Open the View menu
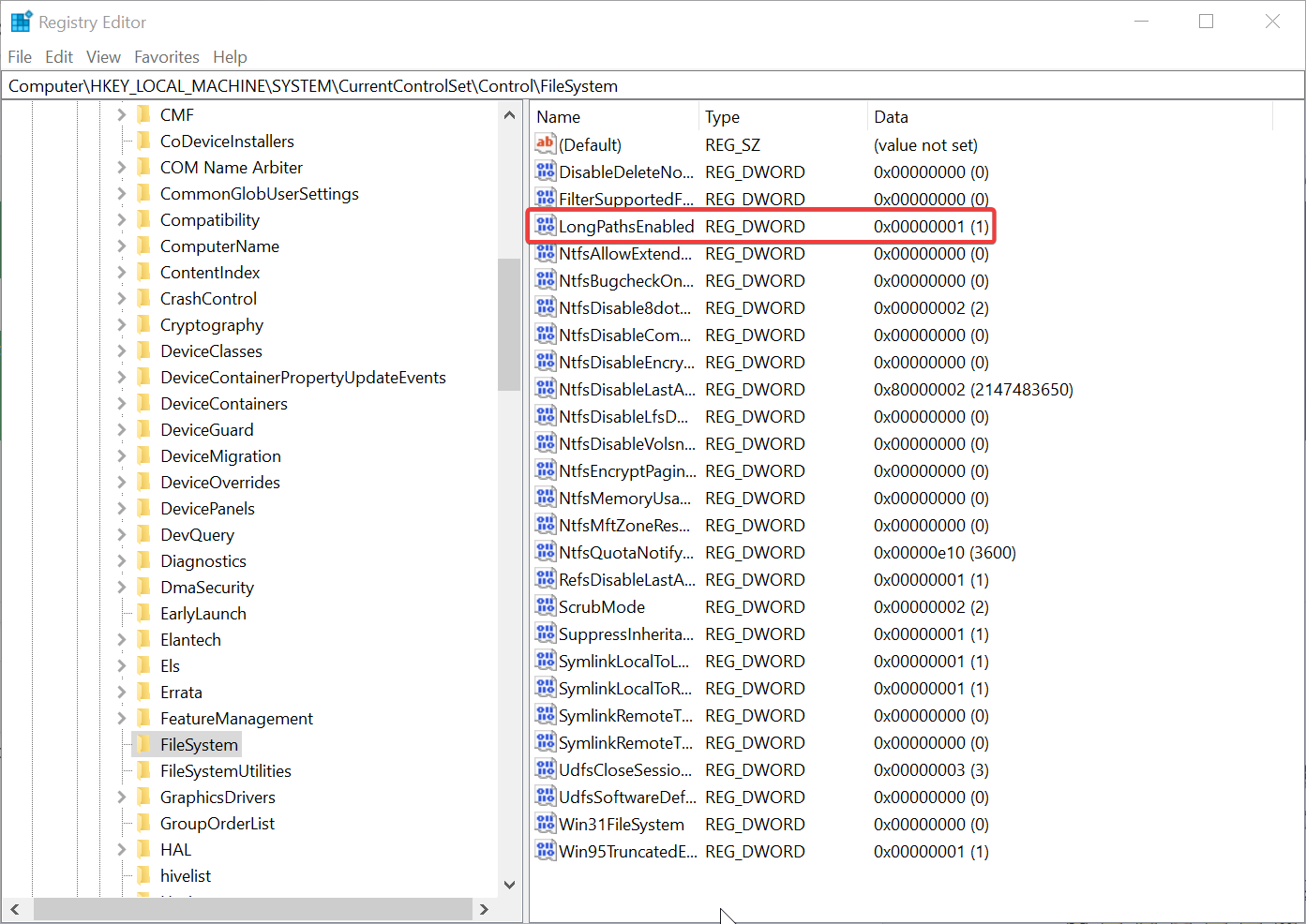 click(x=103, y=57)
